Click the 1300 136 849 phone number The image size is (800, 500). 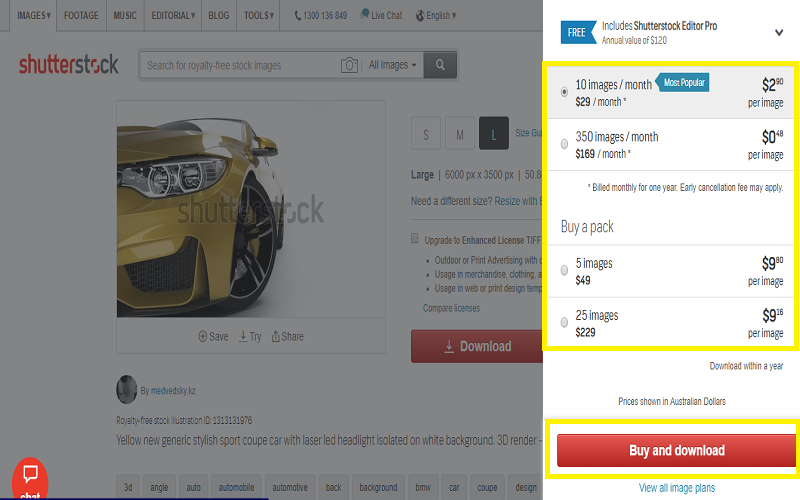(325, 16)
